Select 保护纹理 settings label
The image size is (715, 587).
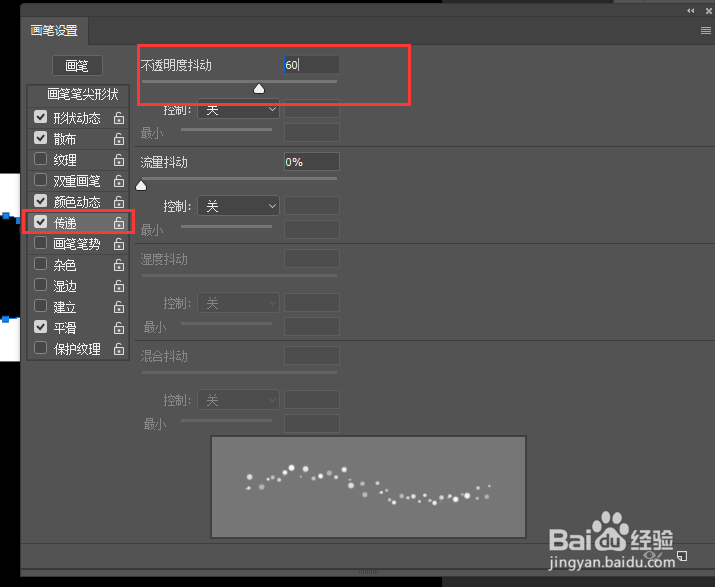tap(77, 349)
